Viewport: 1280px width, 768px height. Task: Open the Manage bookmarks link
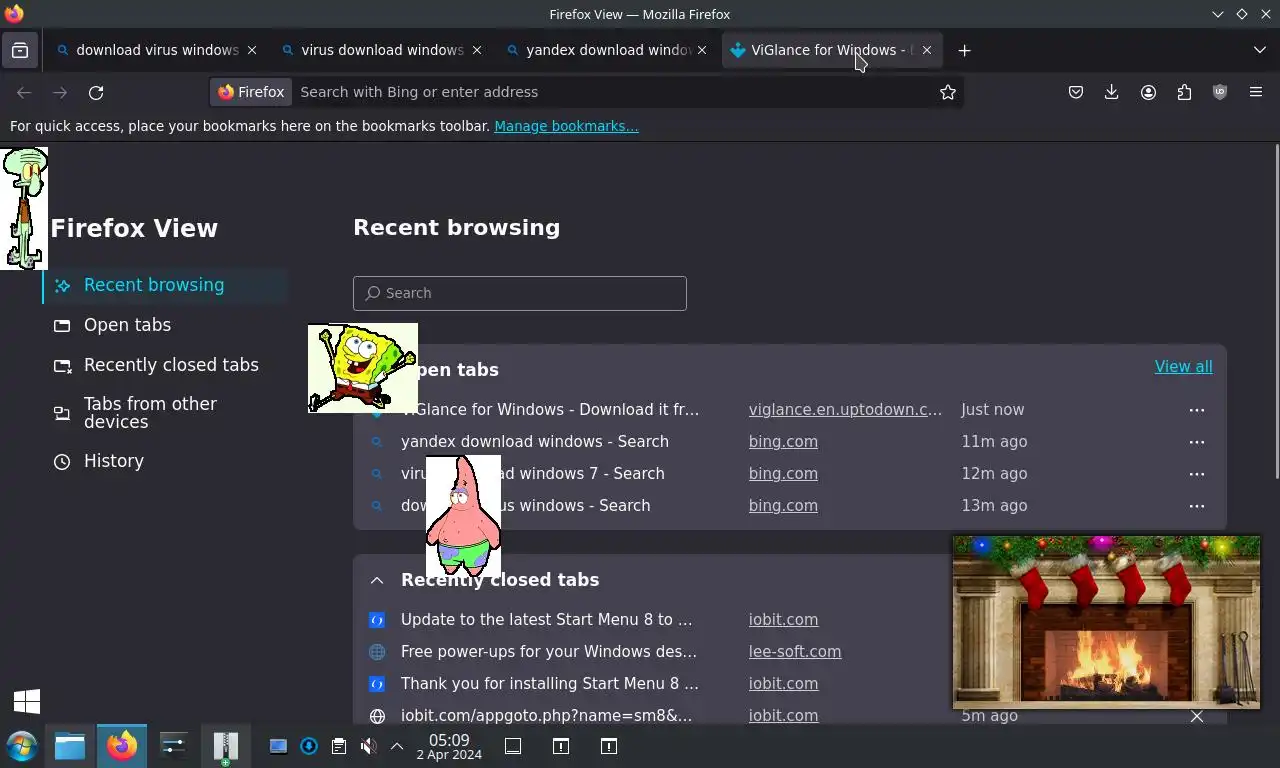coord(566,126)
